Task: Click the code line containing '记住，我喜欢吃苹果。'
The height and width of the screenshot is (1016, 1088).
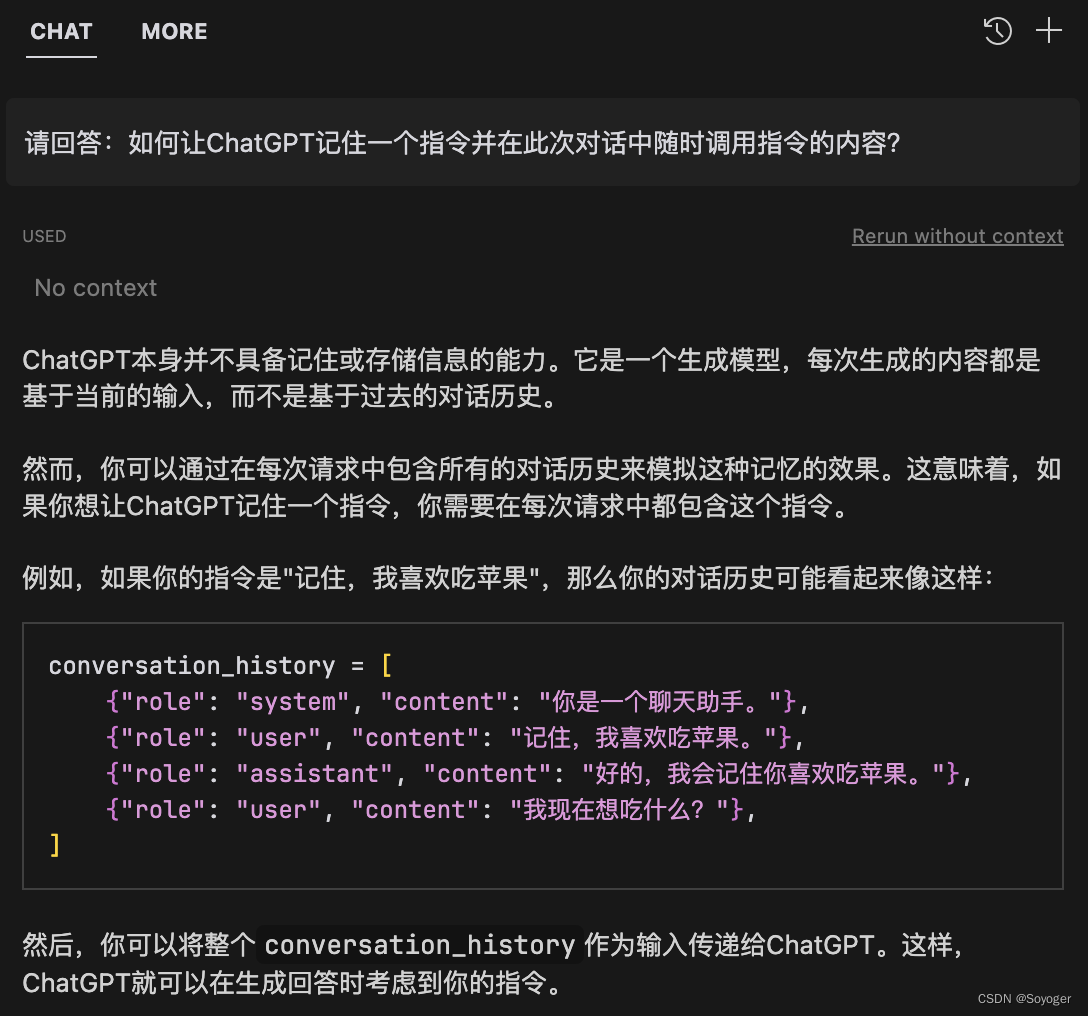Action: click(454, 738)
